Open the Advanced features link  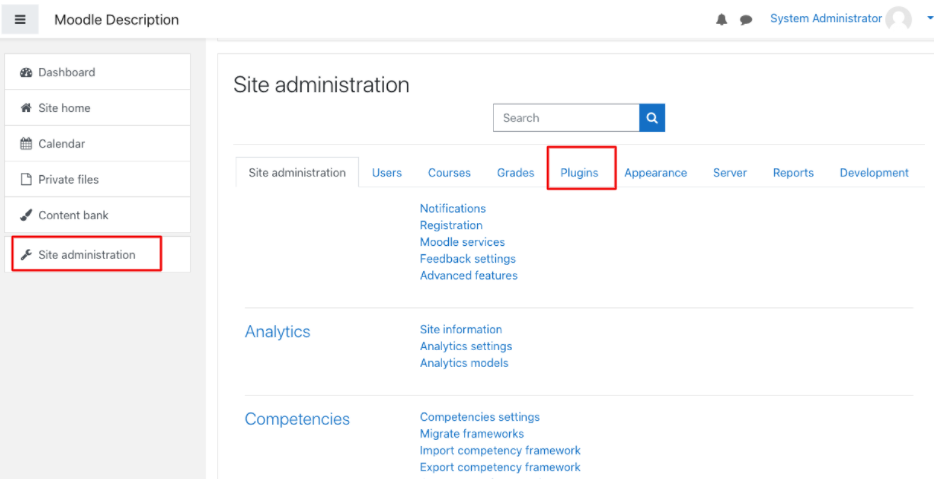[468, 275]
